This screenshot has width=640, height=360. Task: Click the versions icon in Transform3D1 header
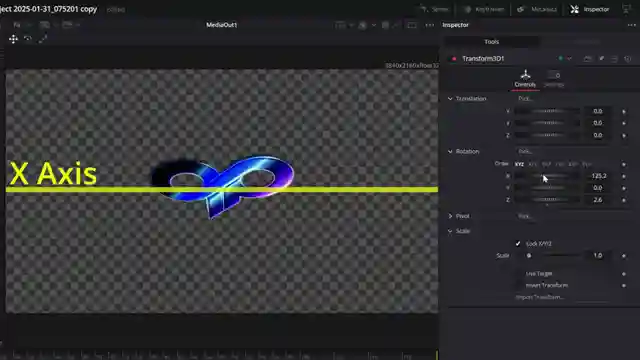pos(587,59)
